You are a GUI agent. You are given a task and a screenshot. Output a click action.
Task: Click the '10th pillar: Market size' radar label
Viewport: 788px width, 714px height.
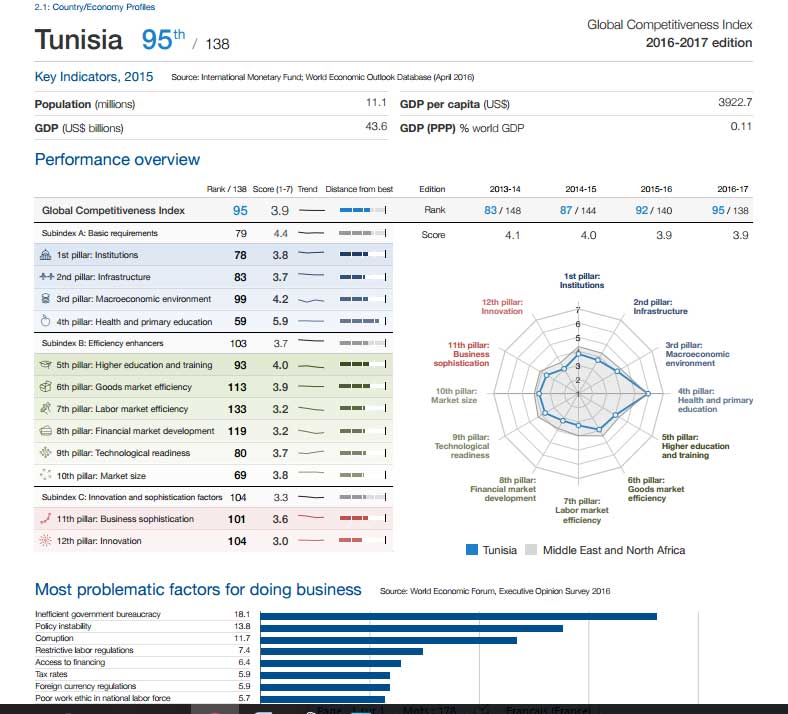click(x=454, y=395)
